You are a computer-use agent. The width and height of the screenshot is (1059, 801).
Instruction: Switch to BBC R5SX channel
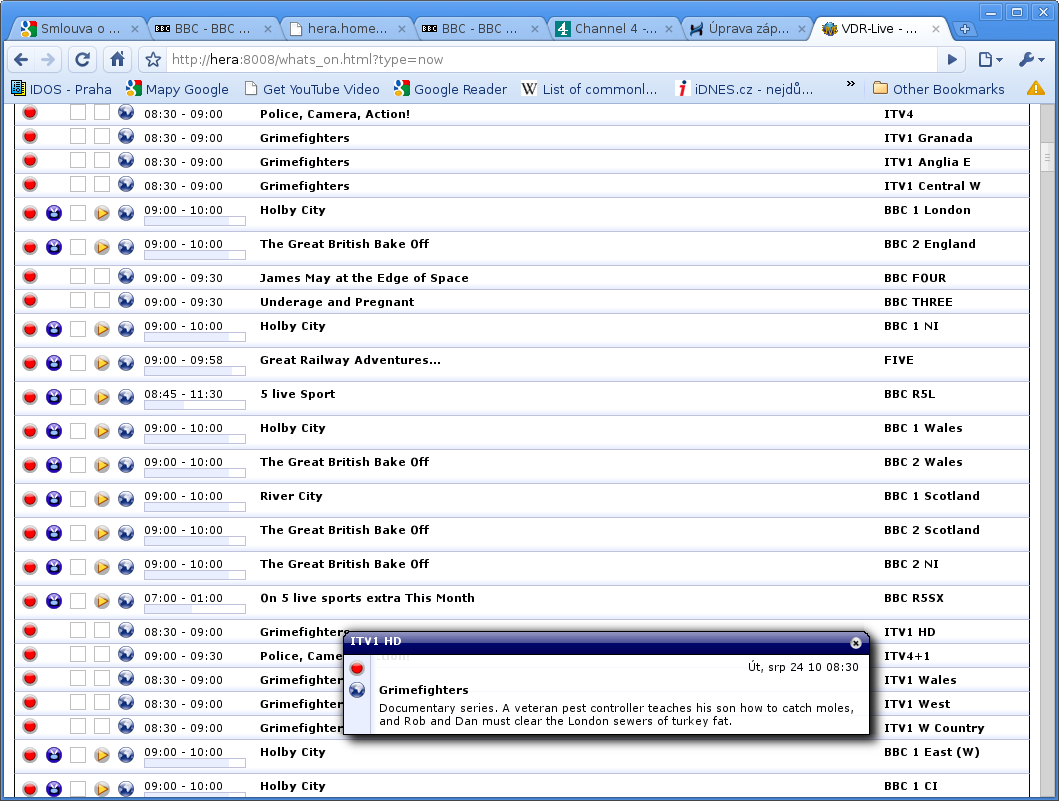point(54,601)
